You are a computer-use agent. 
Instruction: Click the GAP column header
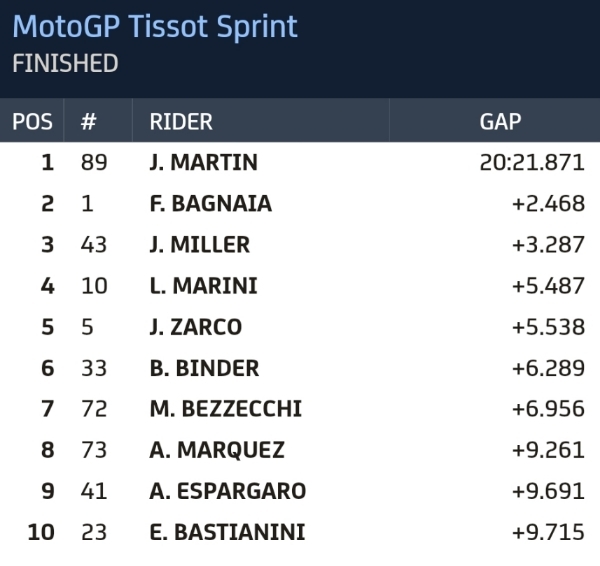[500, 122]
